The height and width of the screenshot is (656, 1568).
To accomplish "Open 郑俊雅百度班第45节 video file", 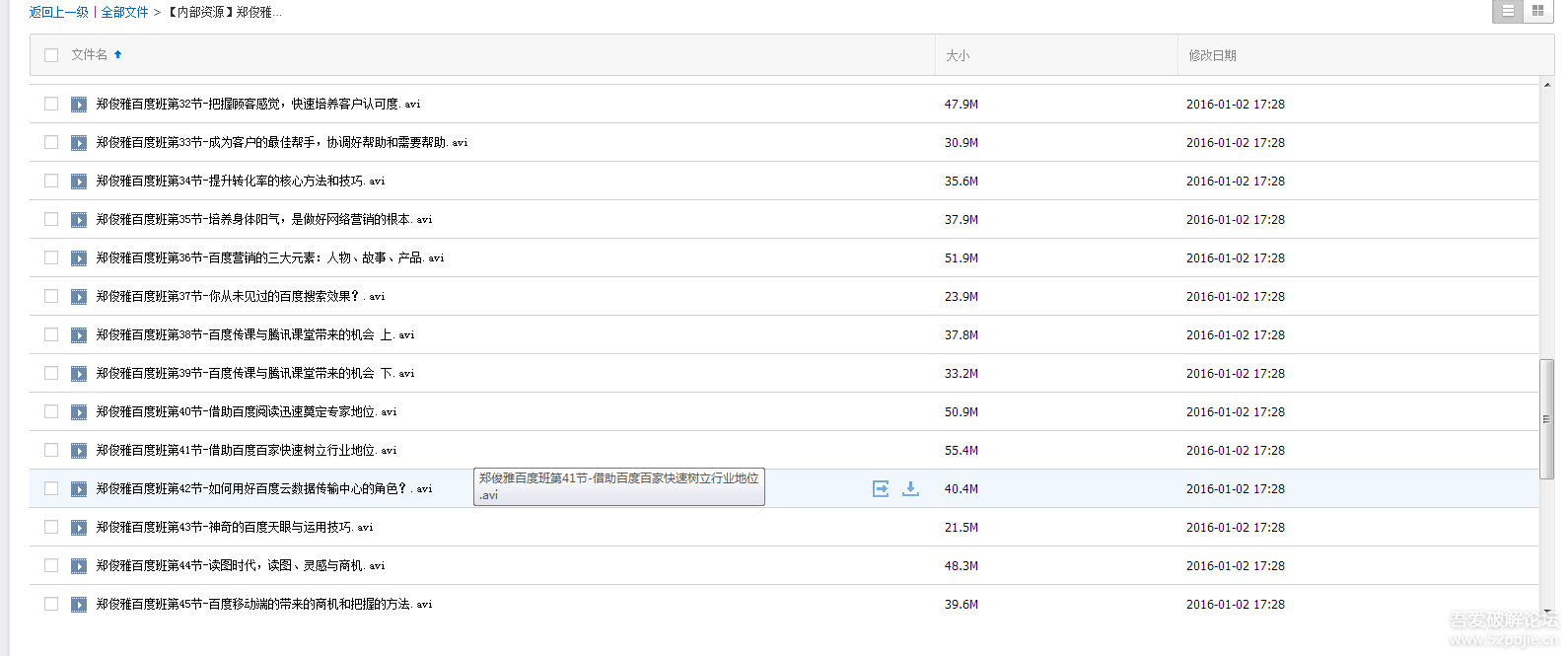I will pos(264,604).
